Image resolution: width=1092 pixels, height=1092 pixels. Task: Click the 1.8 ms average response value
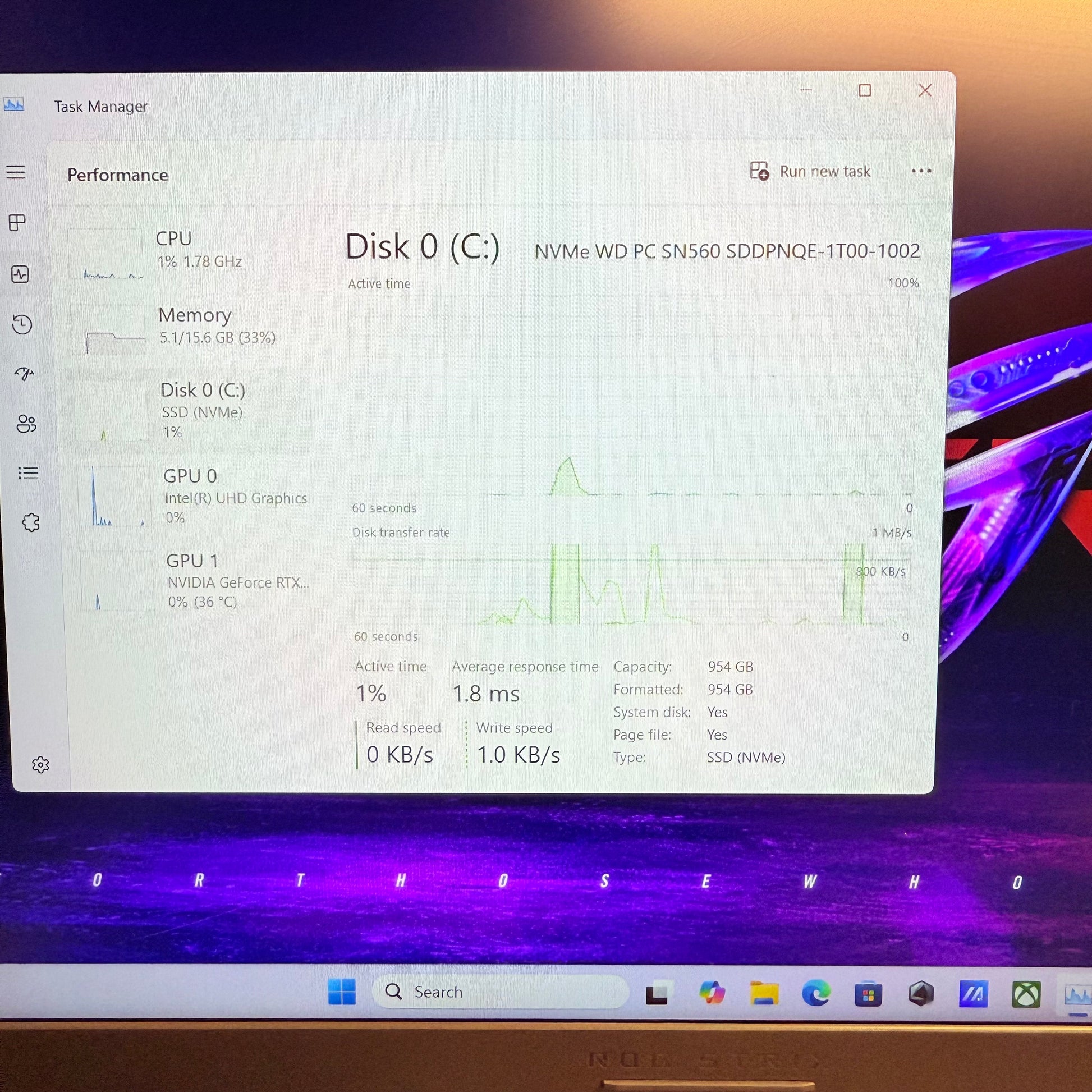coord(485,694)
